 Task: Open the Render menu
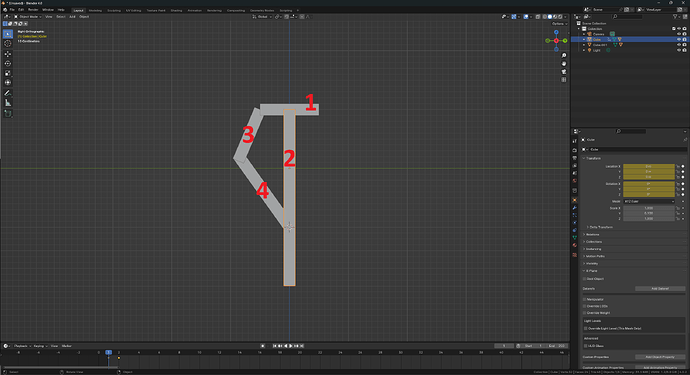33,10
